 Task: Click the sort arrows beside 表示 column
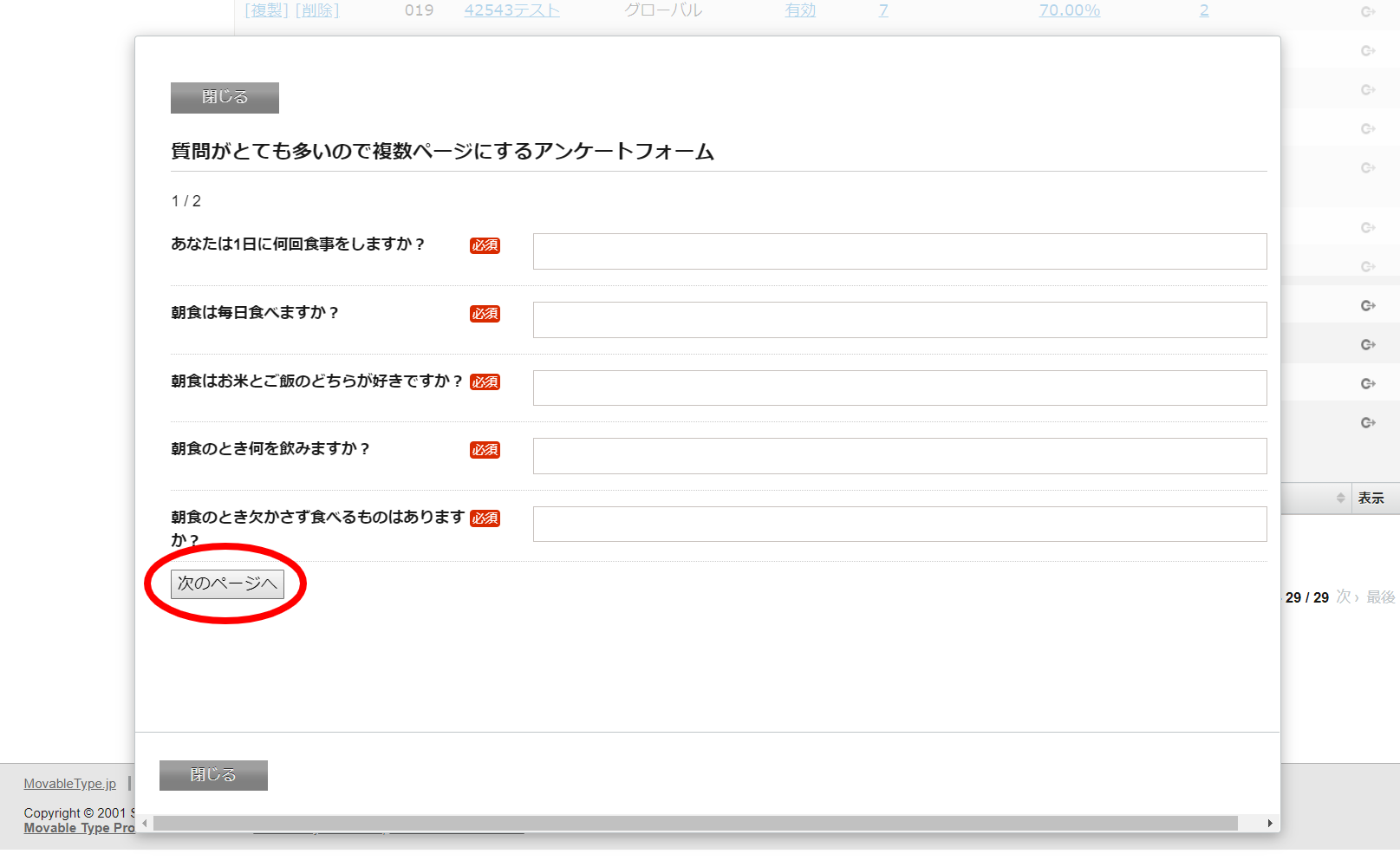[x=1340, y=498]
